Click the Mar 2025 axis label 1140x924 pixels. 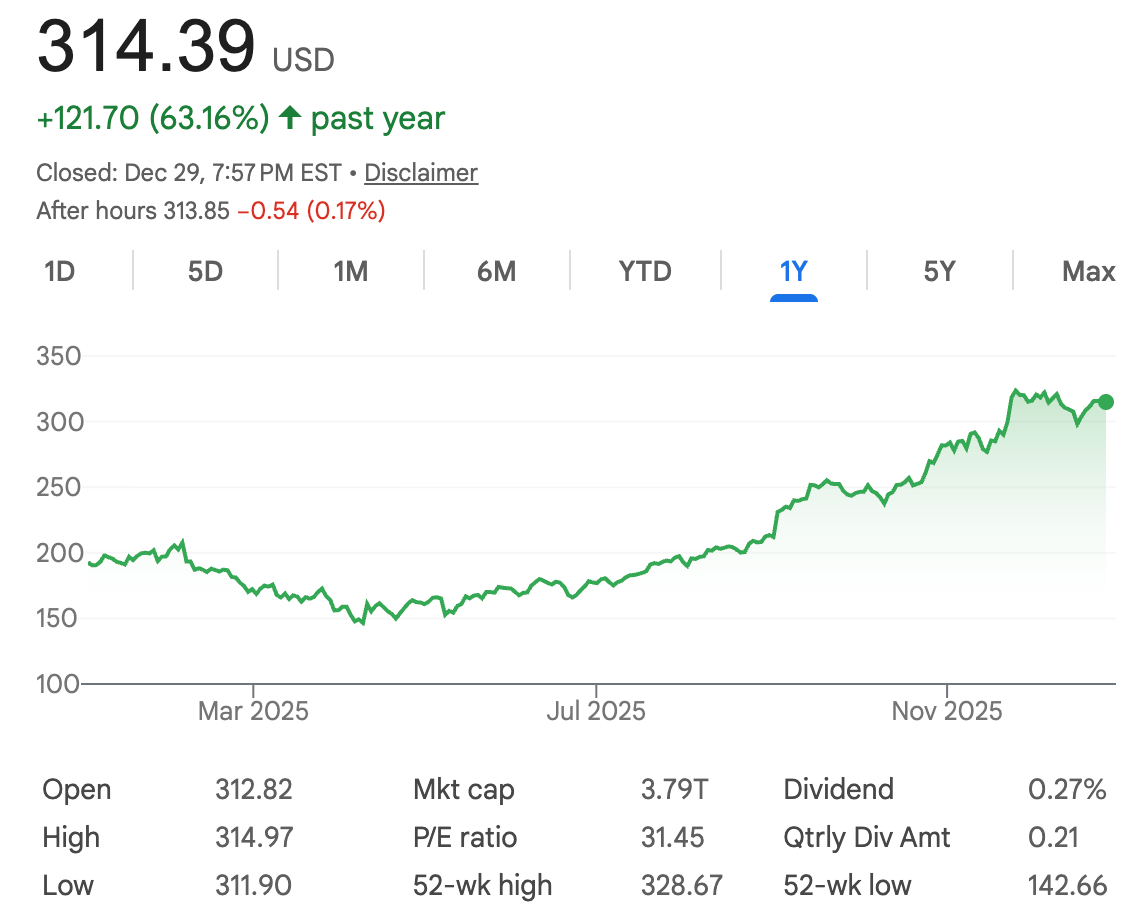pos(253,712)
